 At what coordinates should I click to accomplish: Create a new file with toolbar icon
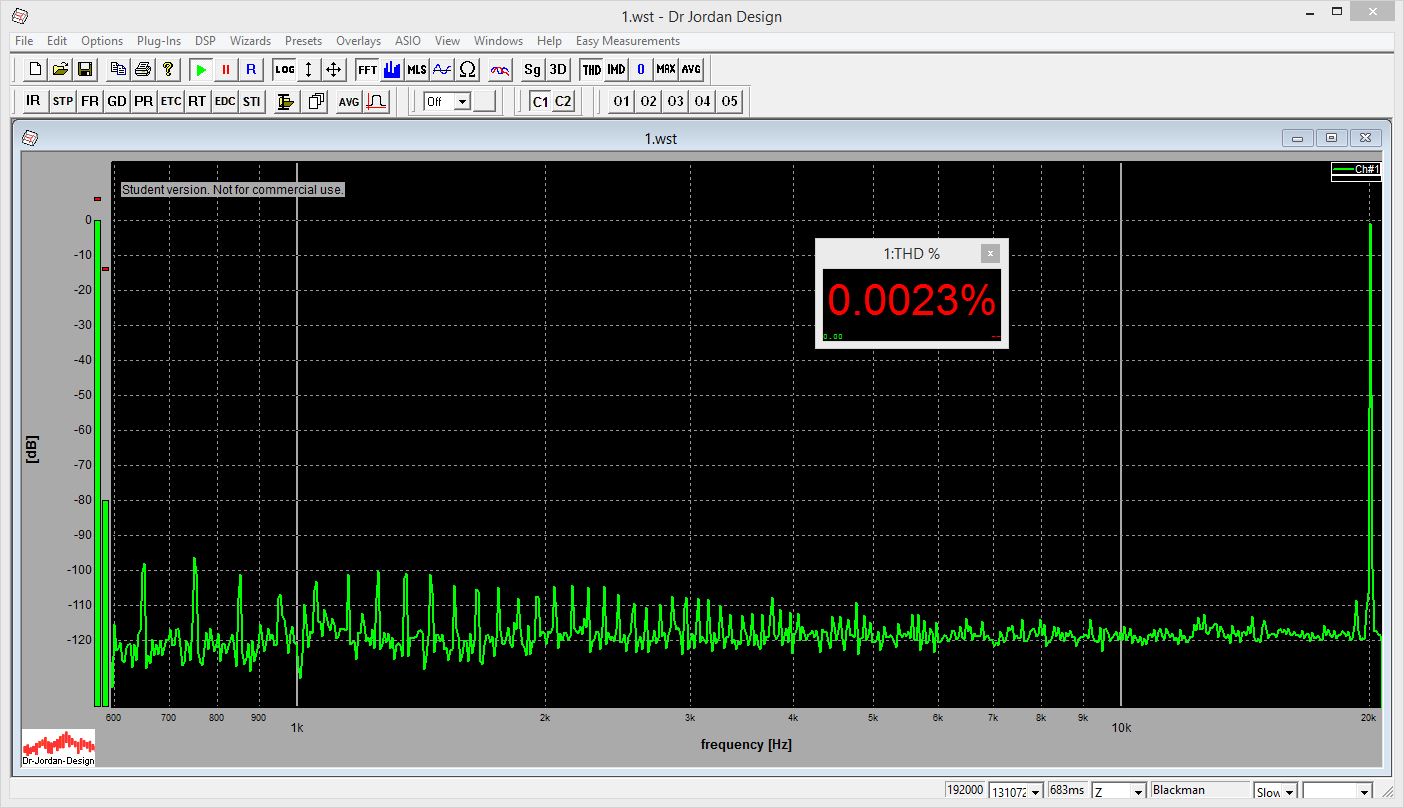34,70
